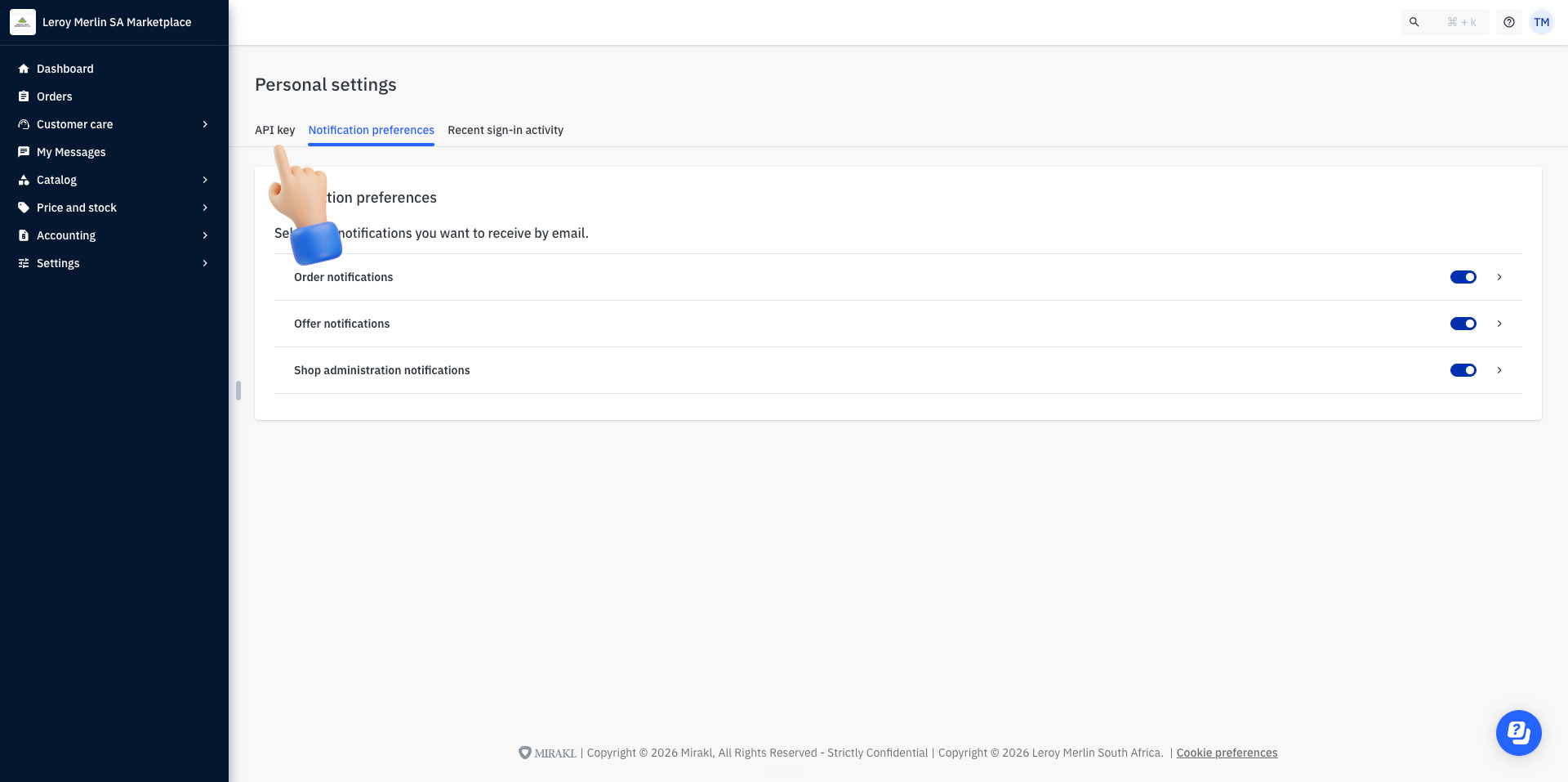
Task: Click Offer notifications label
Action: [x=342, y=324]
